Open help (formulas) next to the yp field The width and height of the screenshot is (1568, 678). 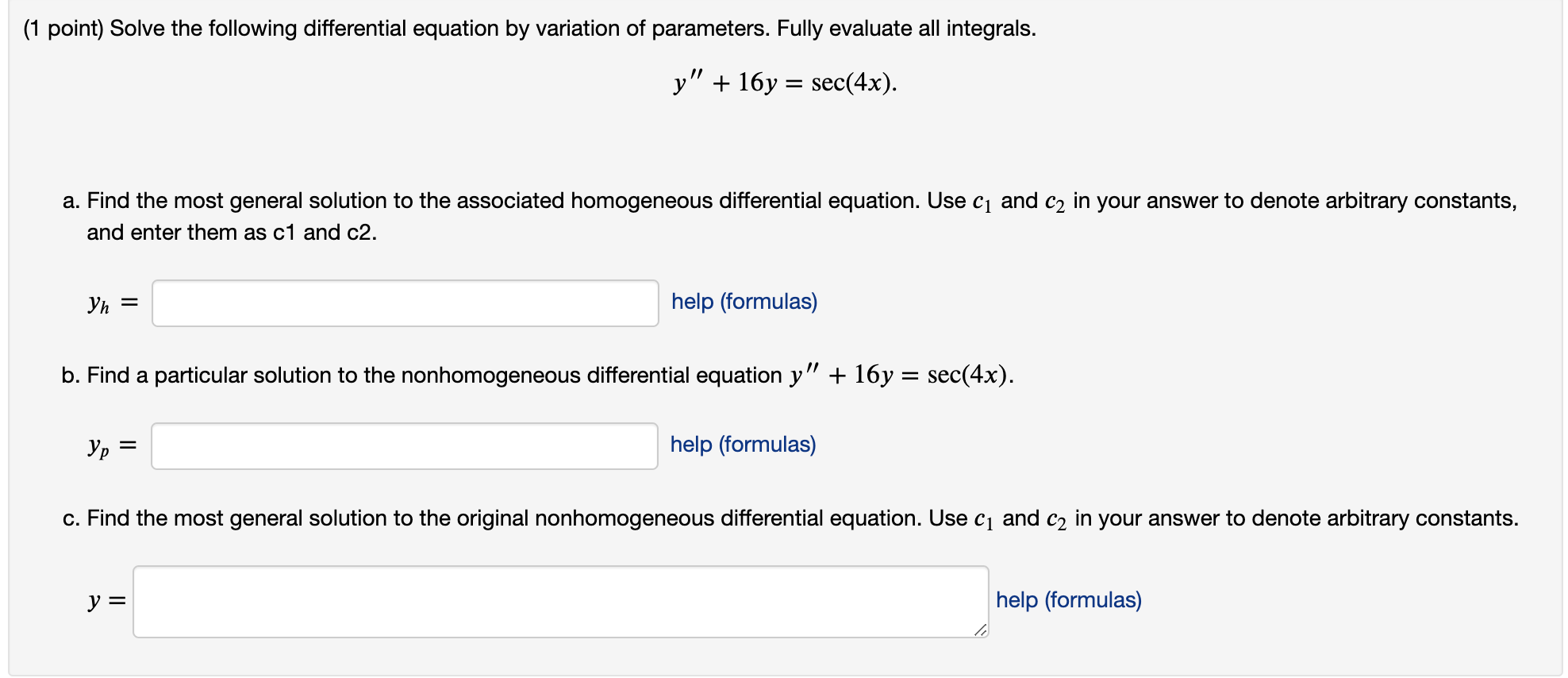(742, 444)
